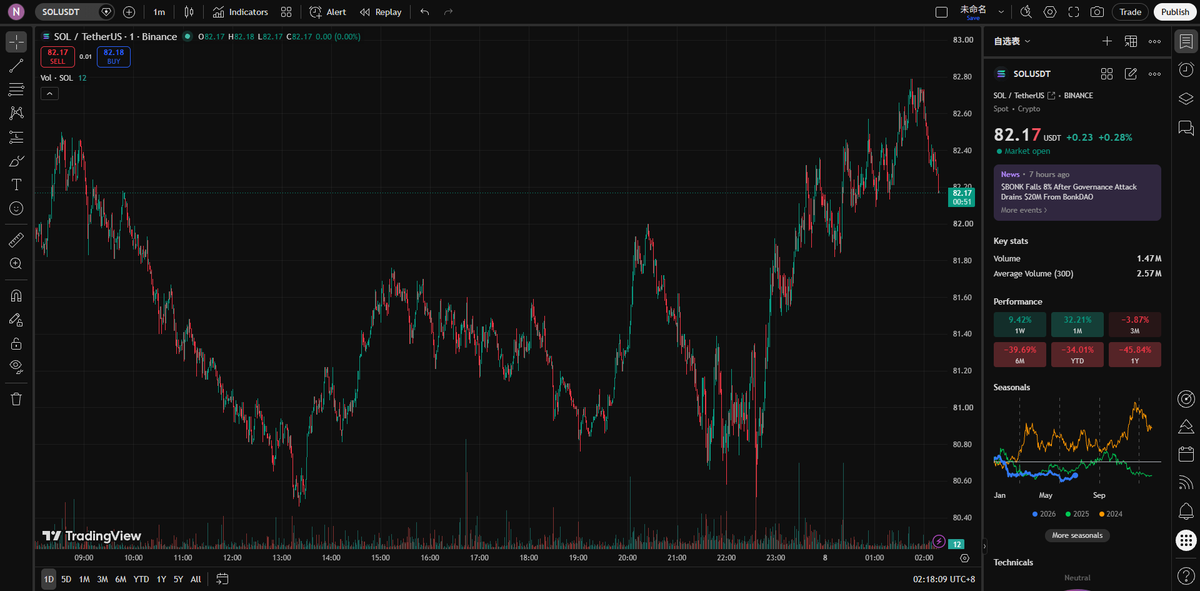Open watchlist advanced view table icon
The width and height of the screenshot is (1200, 591).
pos(1131,41)
